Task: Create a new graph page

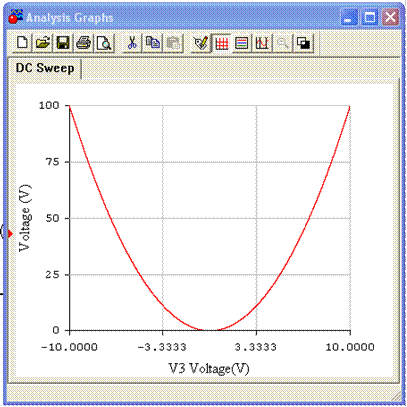Action: [23, 43]
